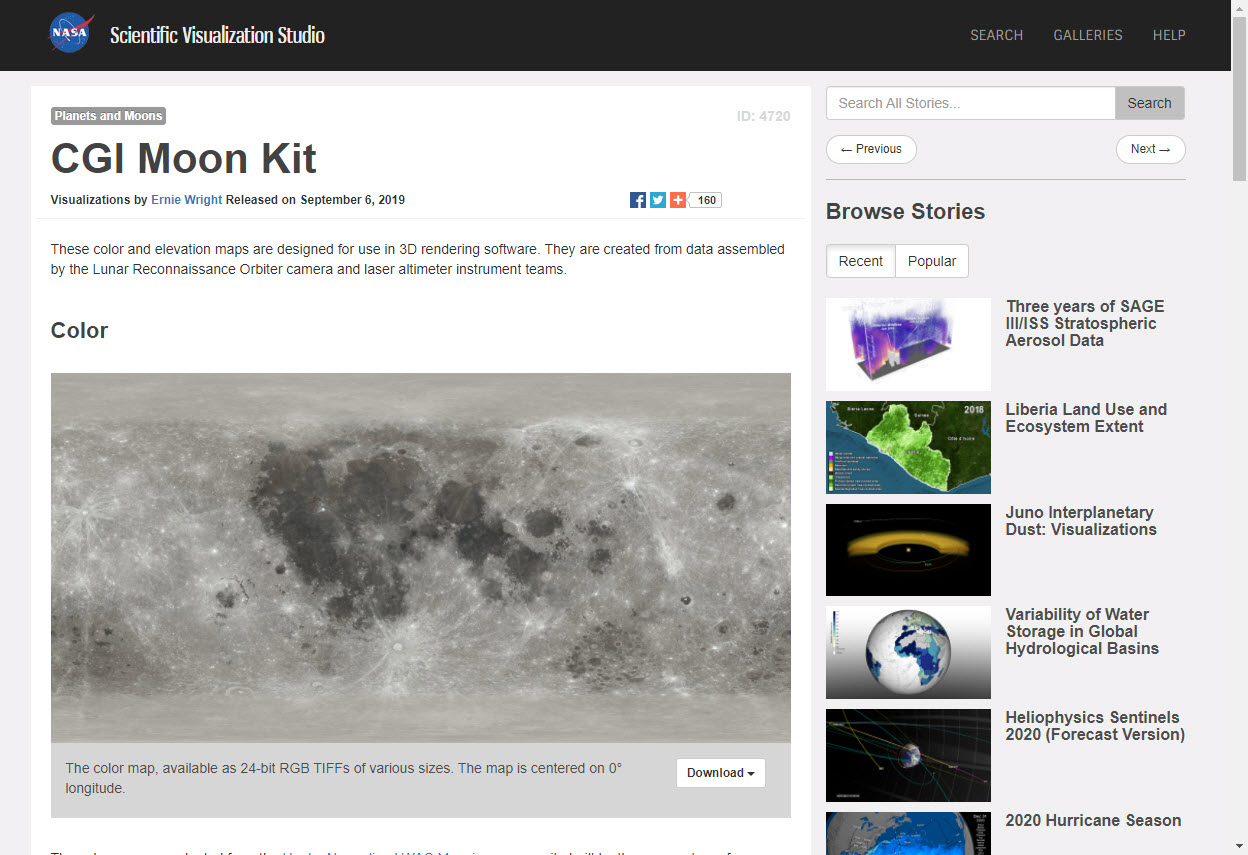Click the ID: 4720 text

tap(763, 116)
